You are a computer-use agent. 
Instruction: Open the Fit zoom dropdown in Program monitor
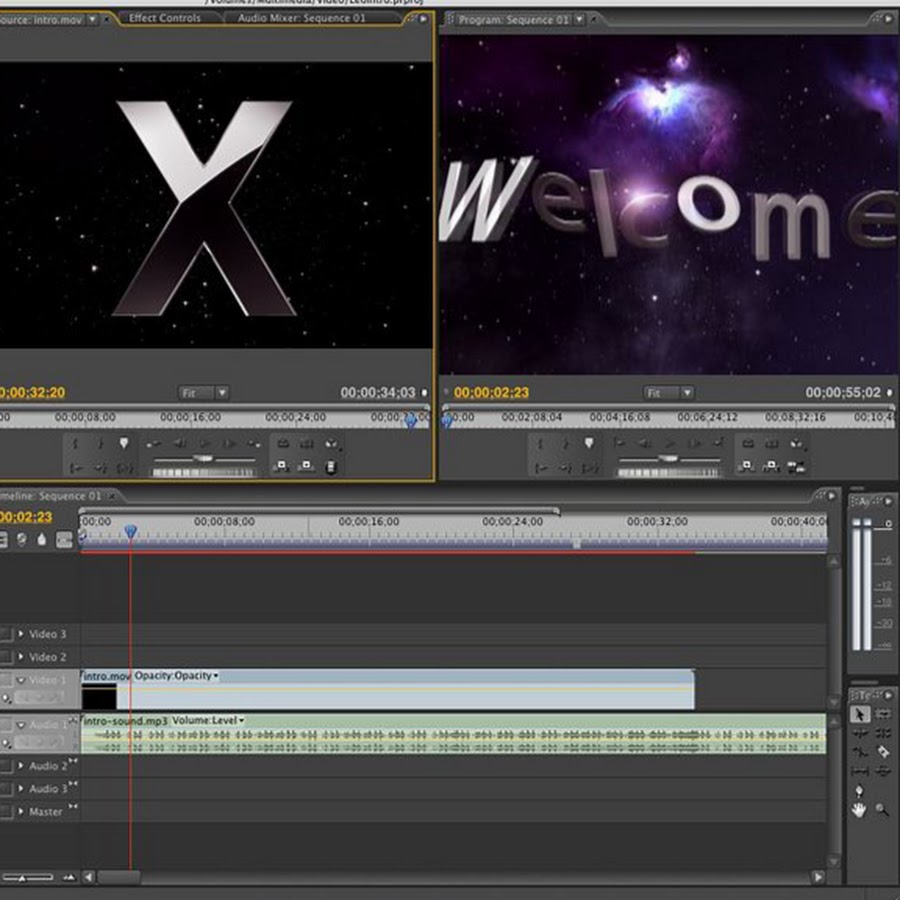[666, 393]
